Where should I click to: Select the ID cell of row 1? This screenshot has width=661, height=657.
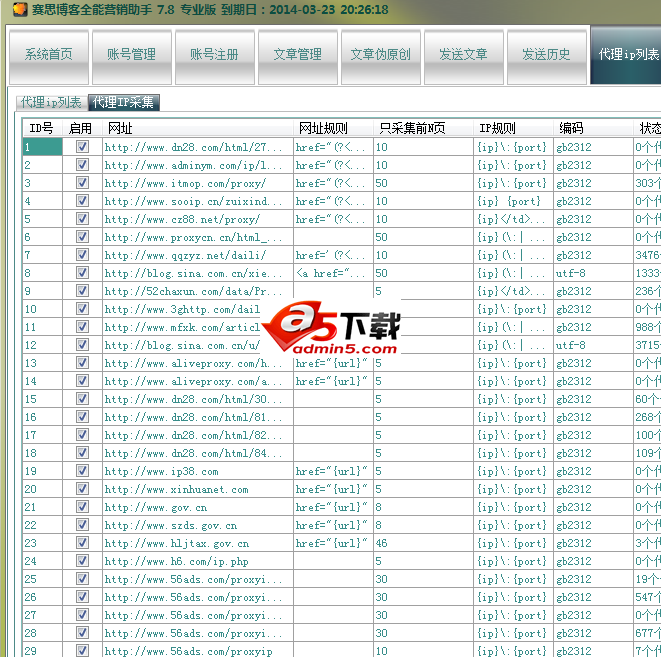[42, 147]
